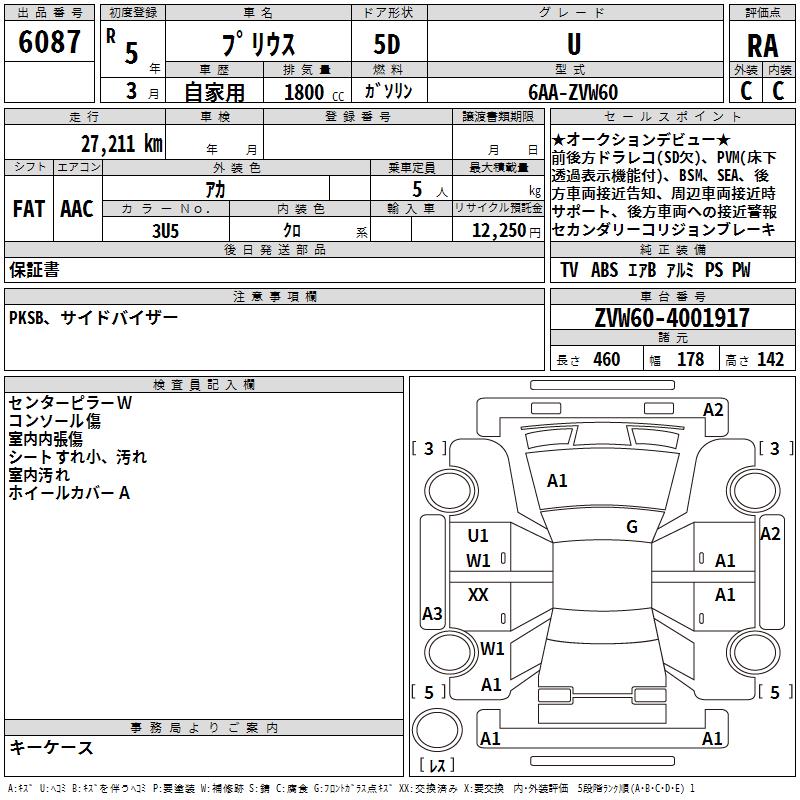The width and height of the screenshot is (800, 800).
Task: Click the width value 178
Action: pos(690,359)
